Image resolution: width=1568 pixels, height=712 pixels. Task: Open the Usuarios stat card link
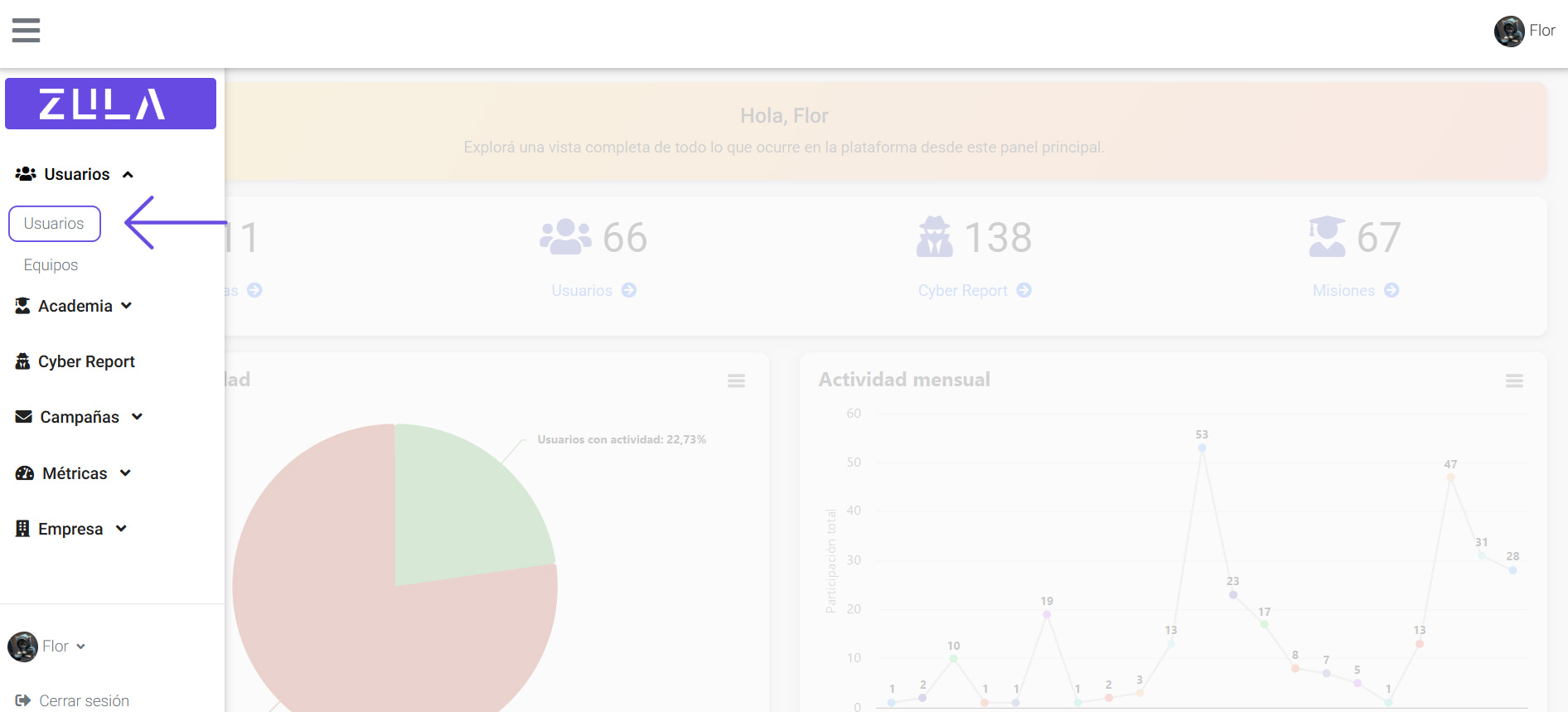coord(582,290)
